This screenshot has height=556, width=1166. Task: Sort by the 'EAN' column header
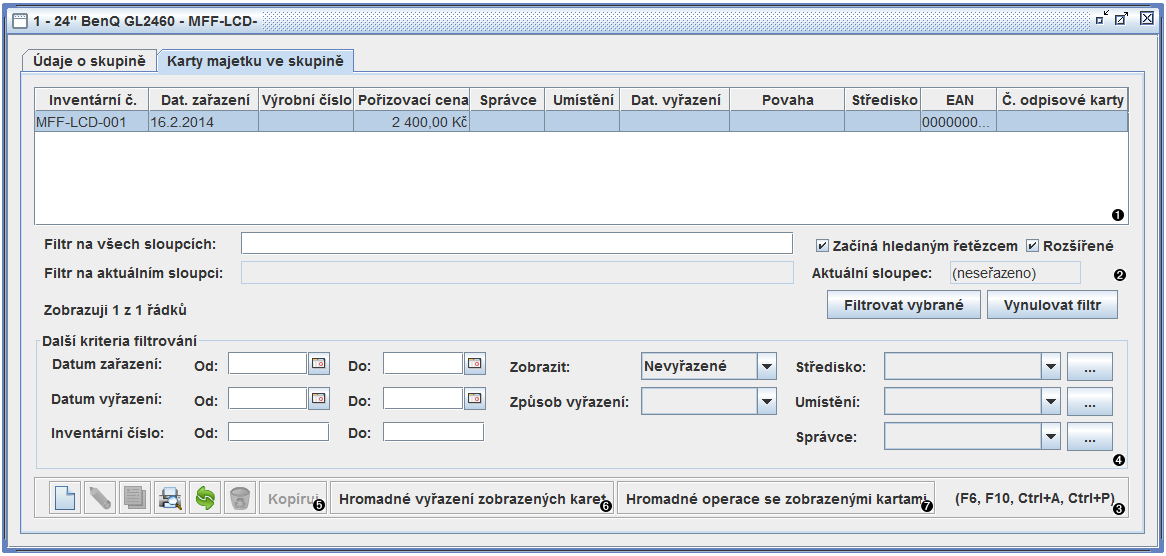959,100
